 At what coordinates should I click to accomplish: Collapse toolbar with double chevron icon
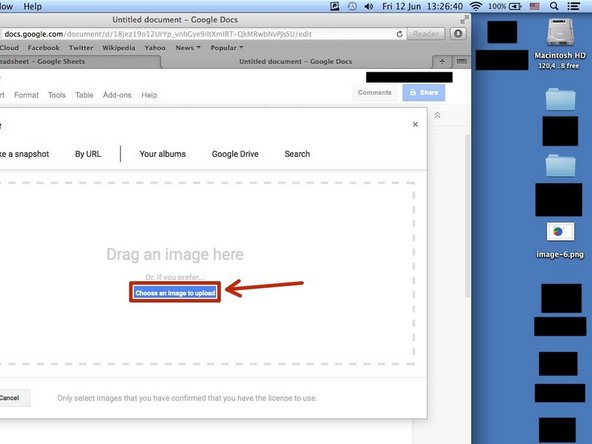click(x=437, y=115)
